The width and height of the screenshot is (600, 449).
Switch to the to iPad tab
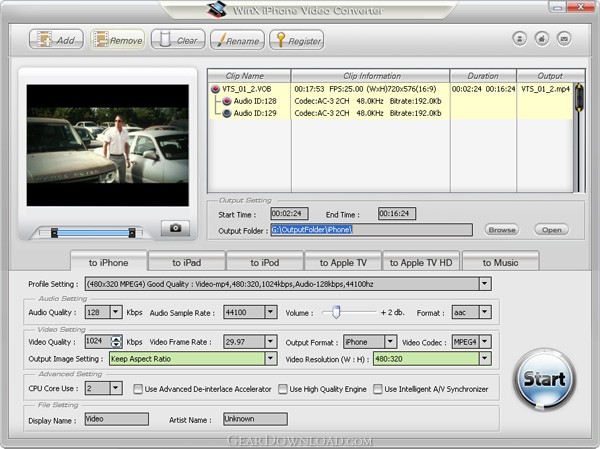(x=186, y=263)
